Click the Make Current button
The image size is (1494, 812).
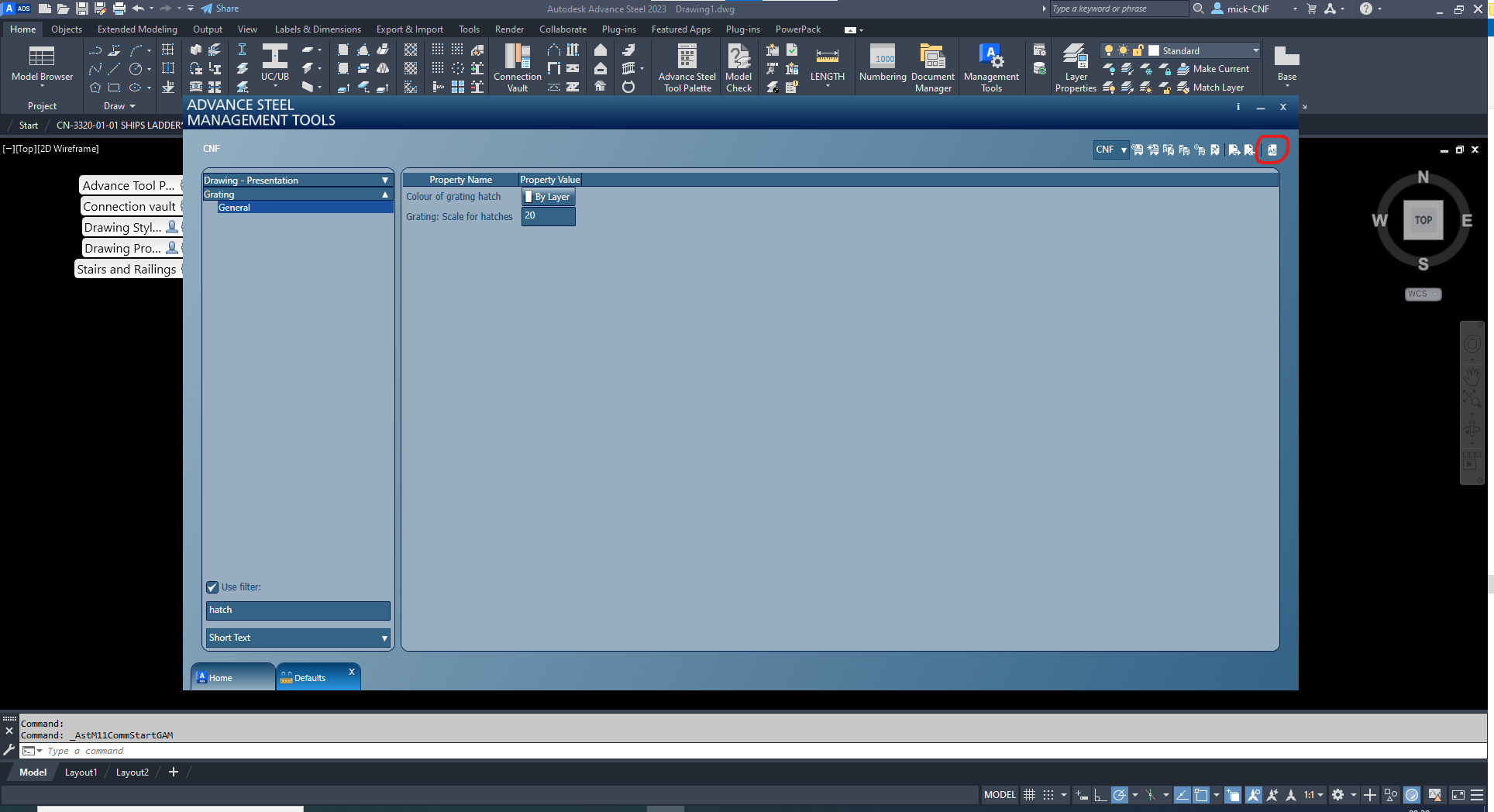pos(1213,69)
